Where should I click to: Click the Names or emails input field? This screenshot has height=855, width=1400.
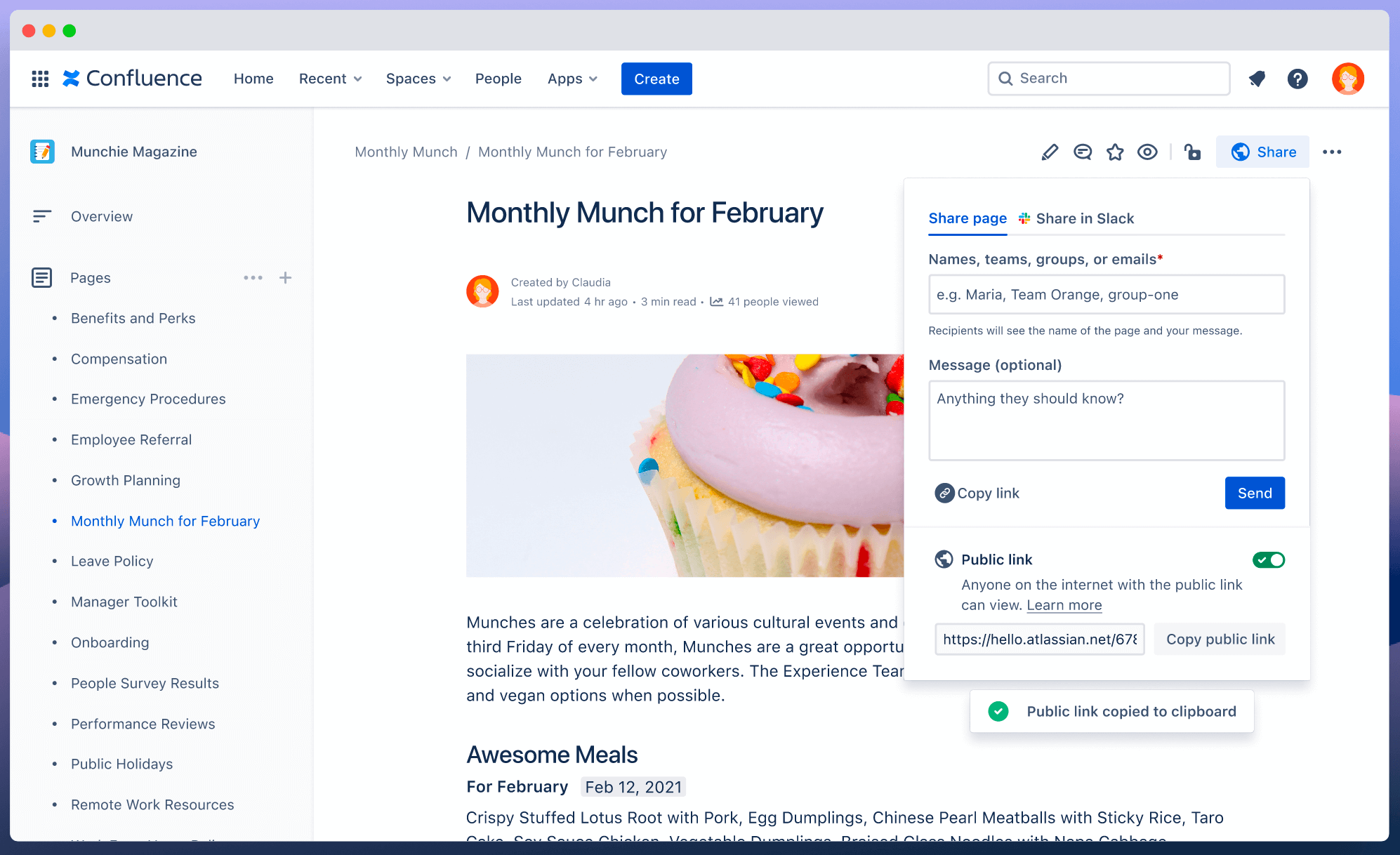pyautogui.click(x=1107, y=294)
